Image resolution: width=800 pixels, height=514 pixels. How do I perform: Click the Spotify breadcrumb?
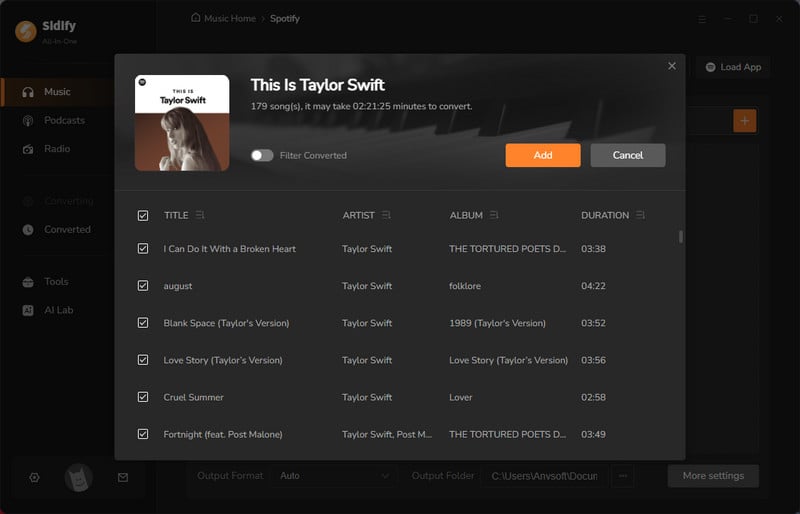coord(285,18)
